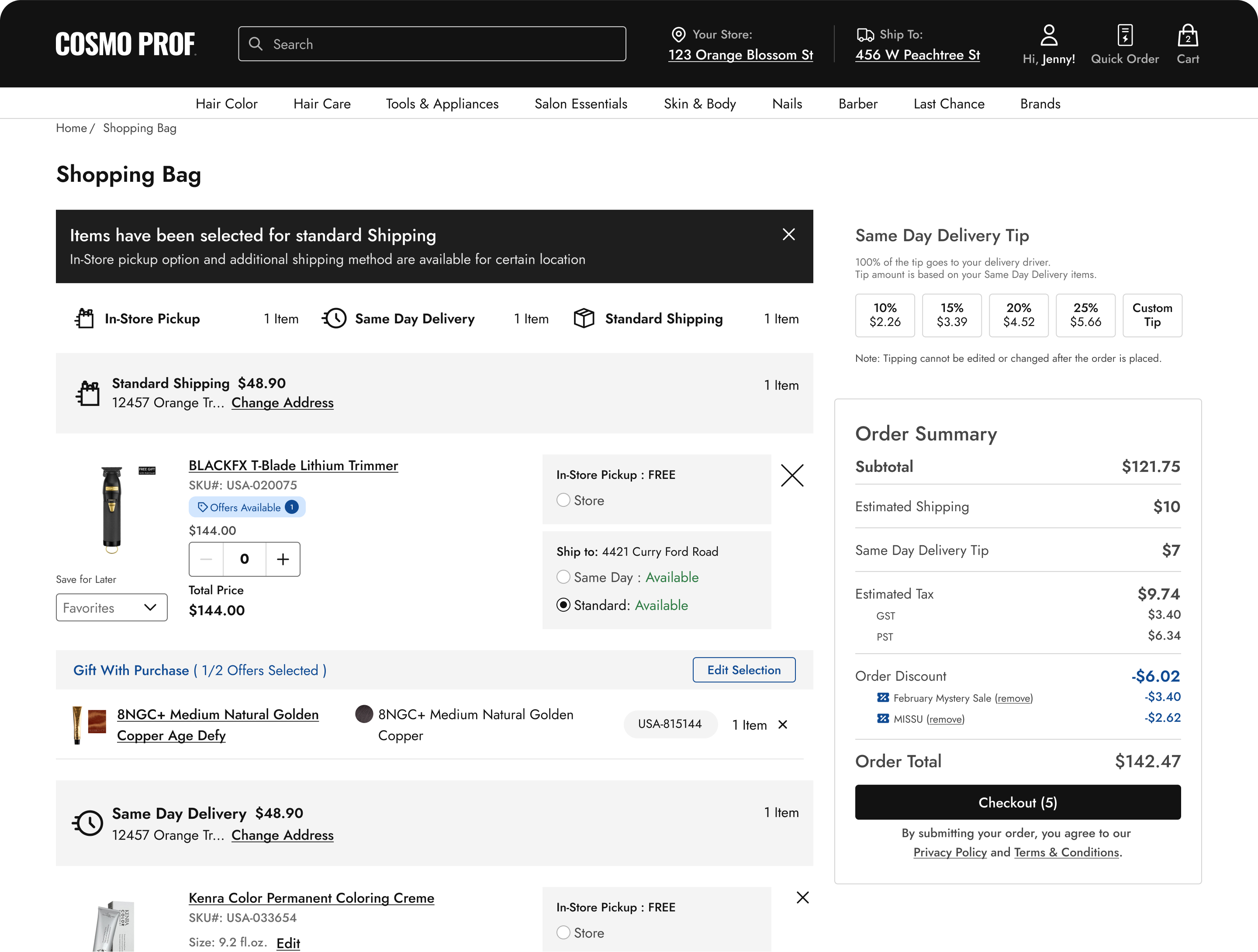The width and height of the screenshot is (1258, 952).
Task: Change address for Same Day Delivery
Action: [x=282, y=835]
